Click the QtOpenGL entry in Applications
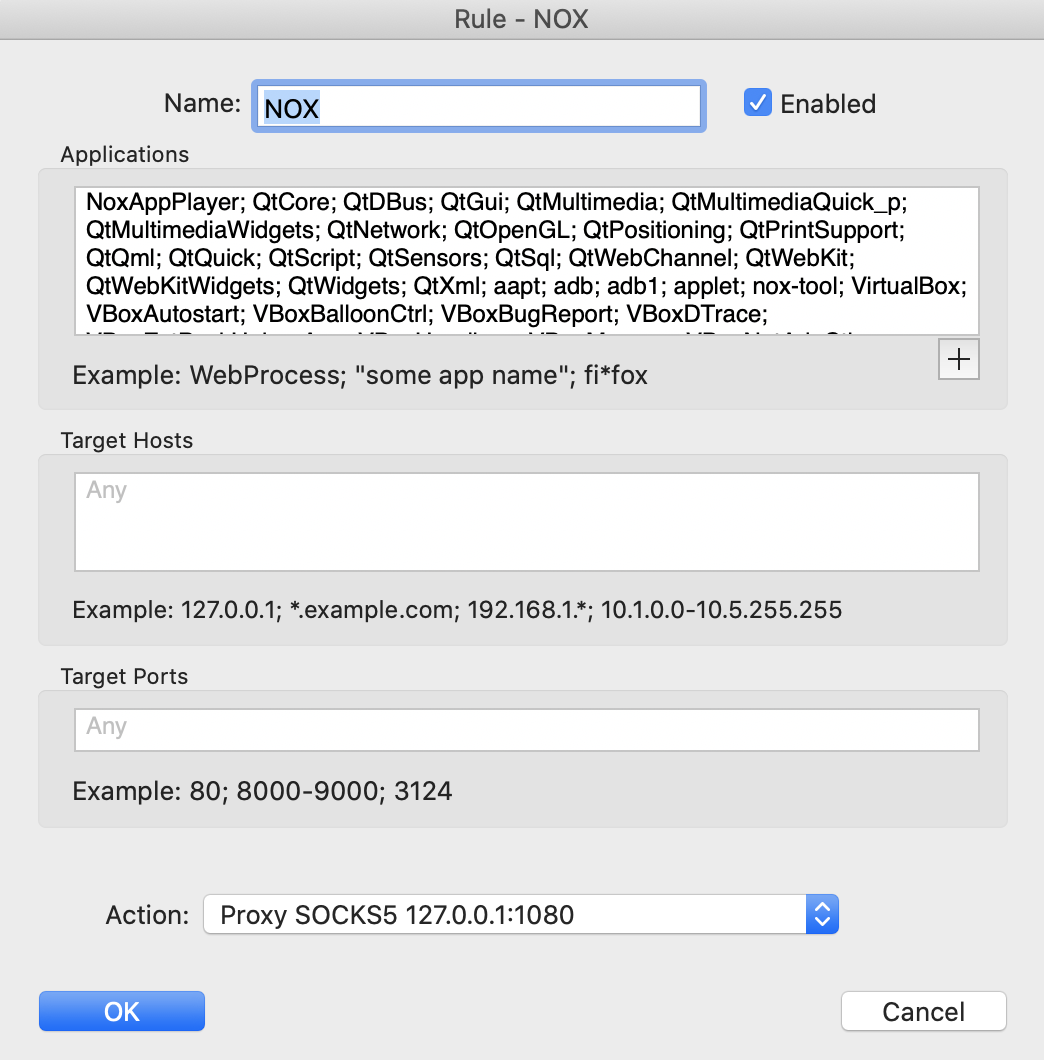The width and height of the screenshot is (1044, 1060). [511, 231]
